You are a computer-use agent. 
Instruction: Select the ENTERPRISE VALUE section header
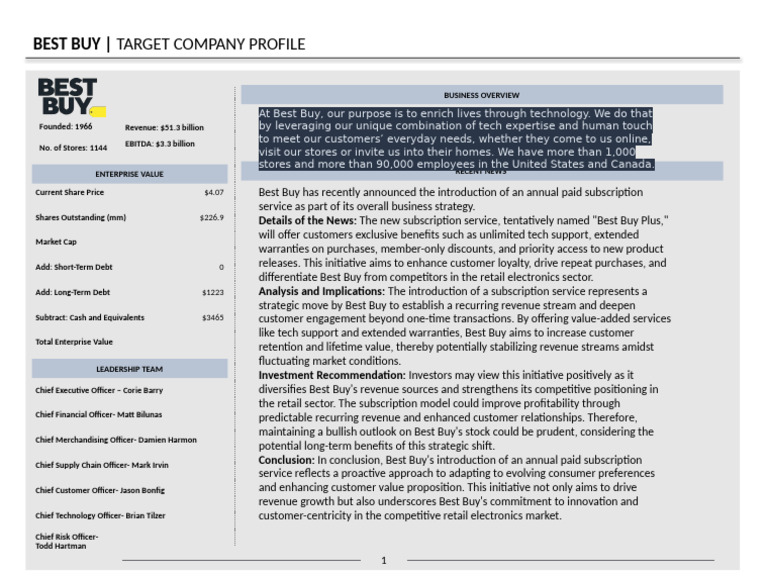130,174
